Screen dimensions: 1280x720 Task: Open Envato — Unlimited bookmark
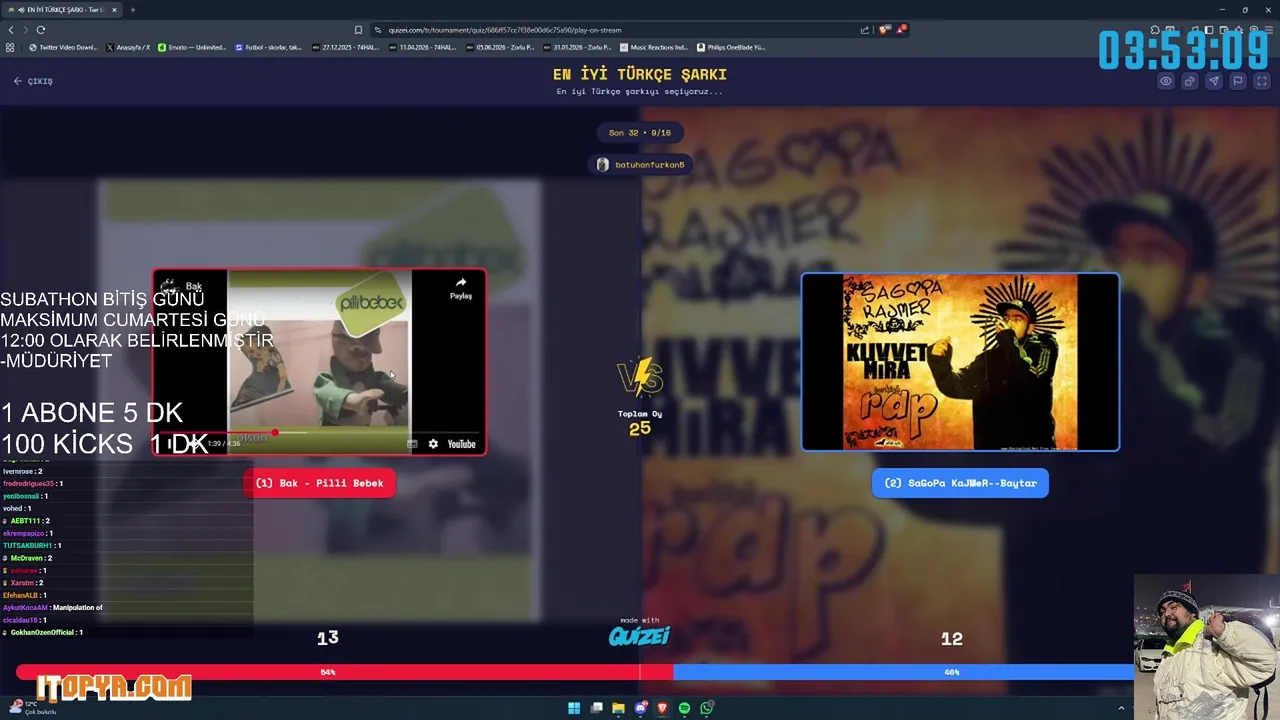tap(192, 47)
